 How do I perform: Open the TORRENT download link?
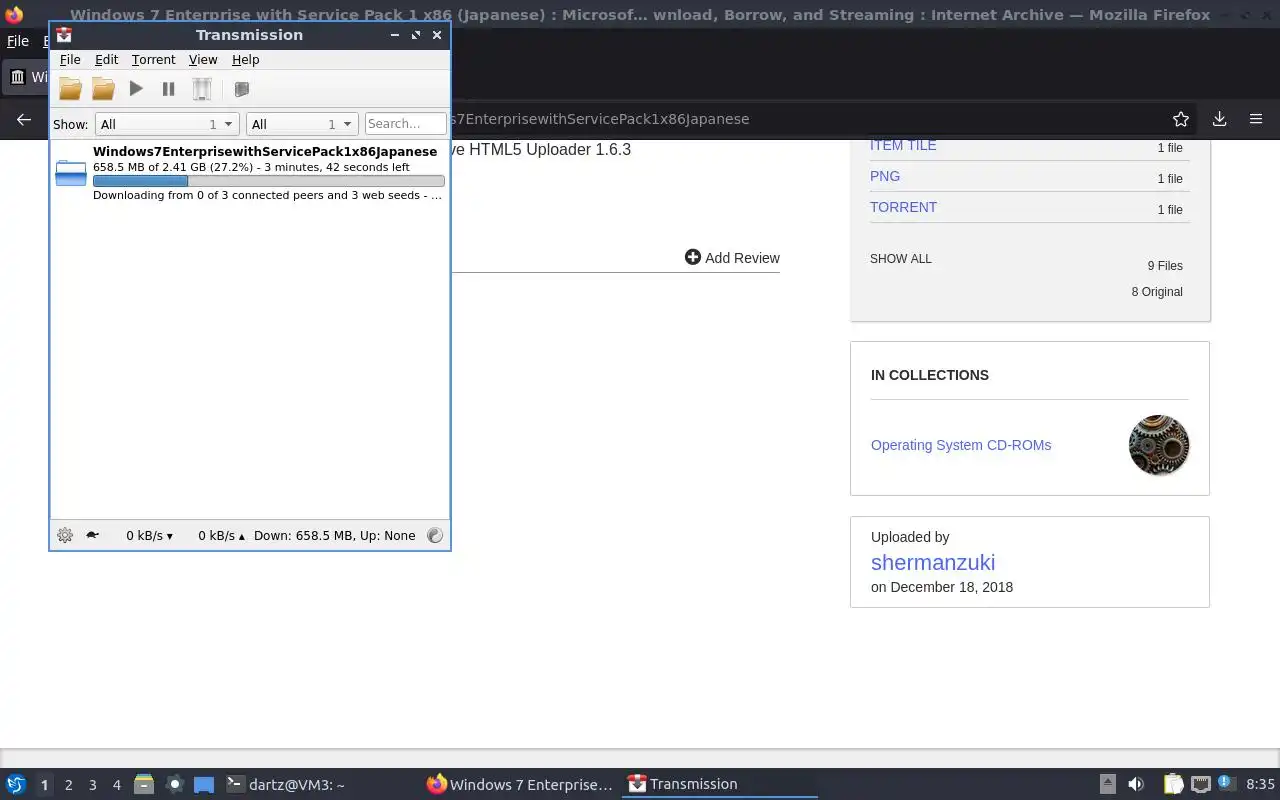point(903,207)
